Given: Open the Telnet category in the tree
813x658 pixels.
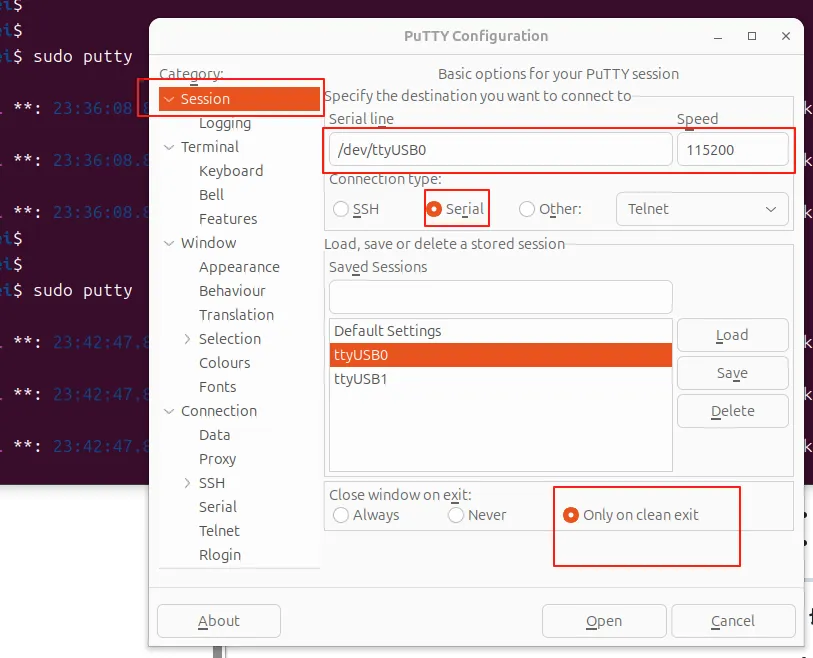Looking at the screenshot, I should click(219, 531).
